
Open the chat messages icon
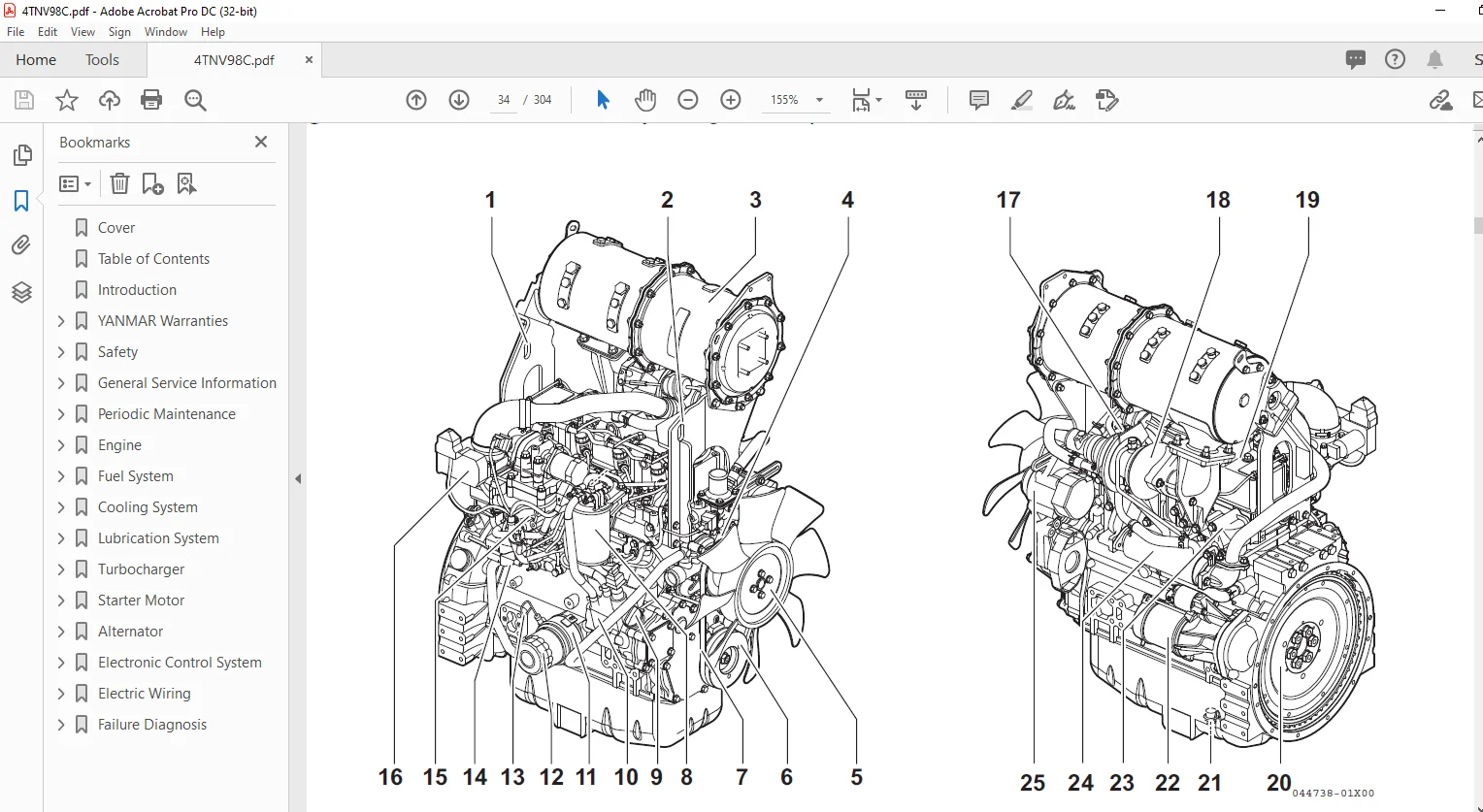pos(1356,59)
